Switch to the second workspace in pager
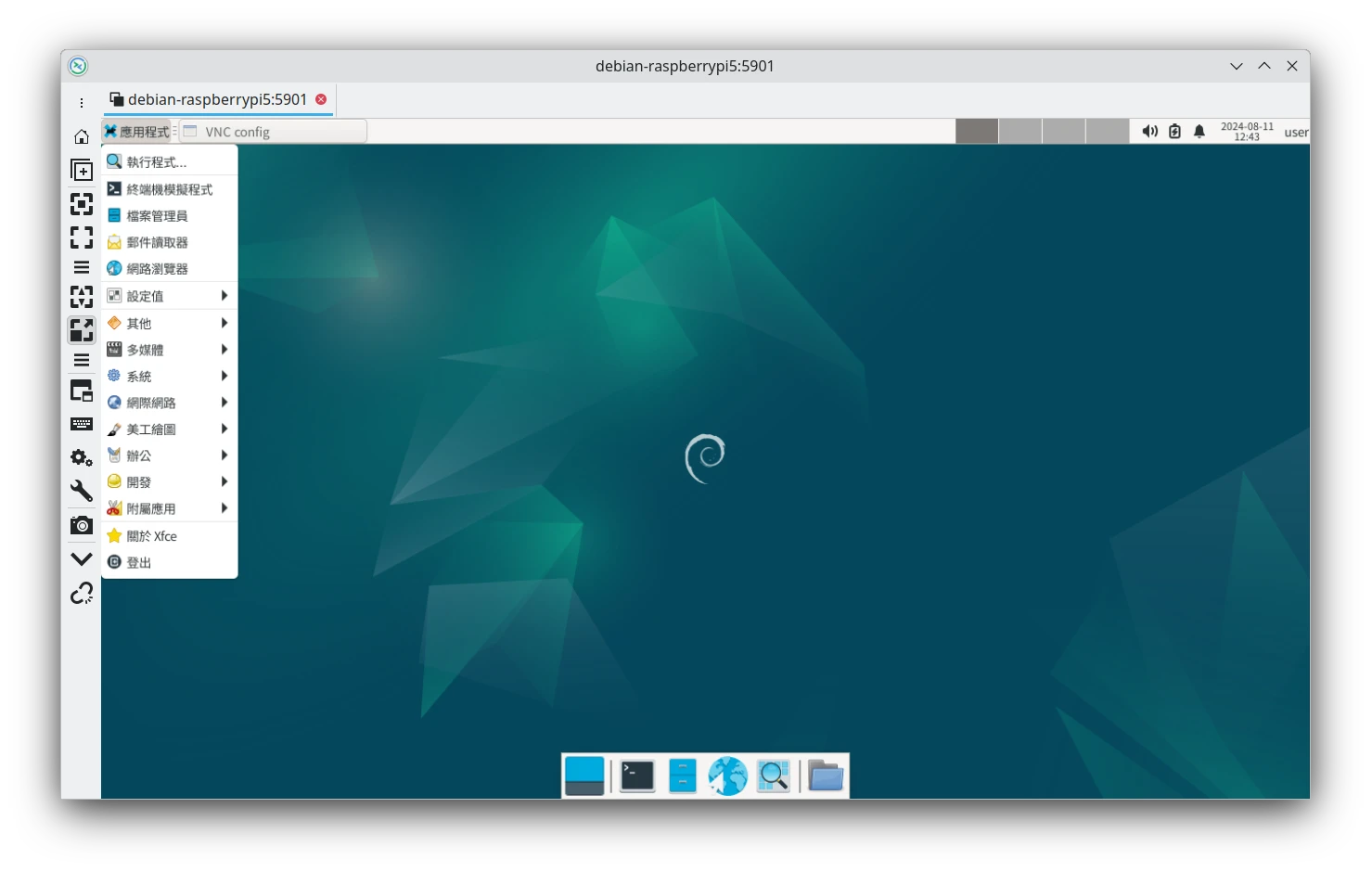Screen dimensions: 1372x872 click(1020, 132)
